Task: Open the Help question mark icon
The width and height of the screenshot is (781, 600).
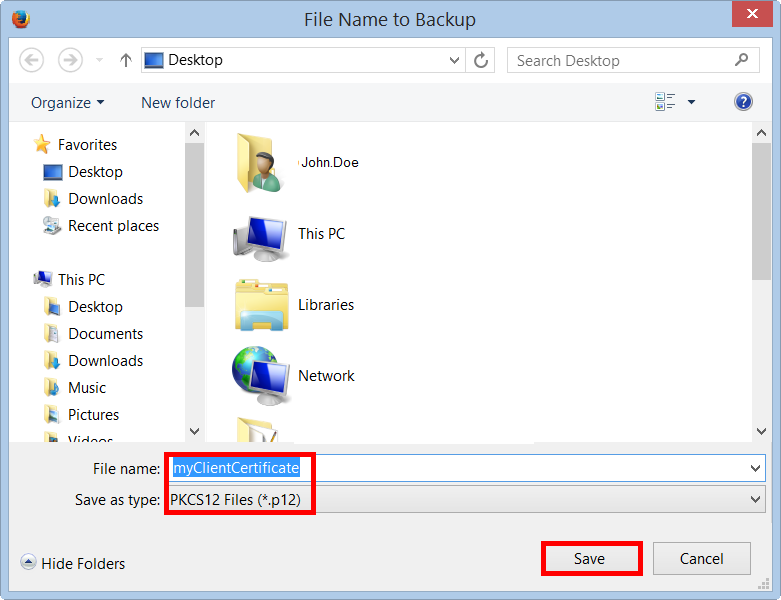Action: (743, 102)
